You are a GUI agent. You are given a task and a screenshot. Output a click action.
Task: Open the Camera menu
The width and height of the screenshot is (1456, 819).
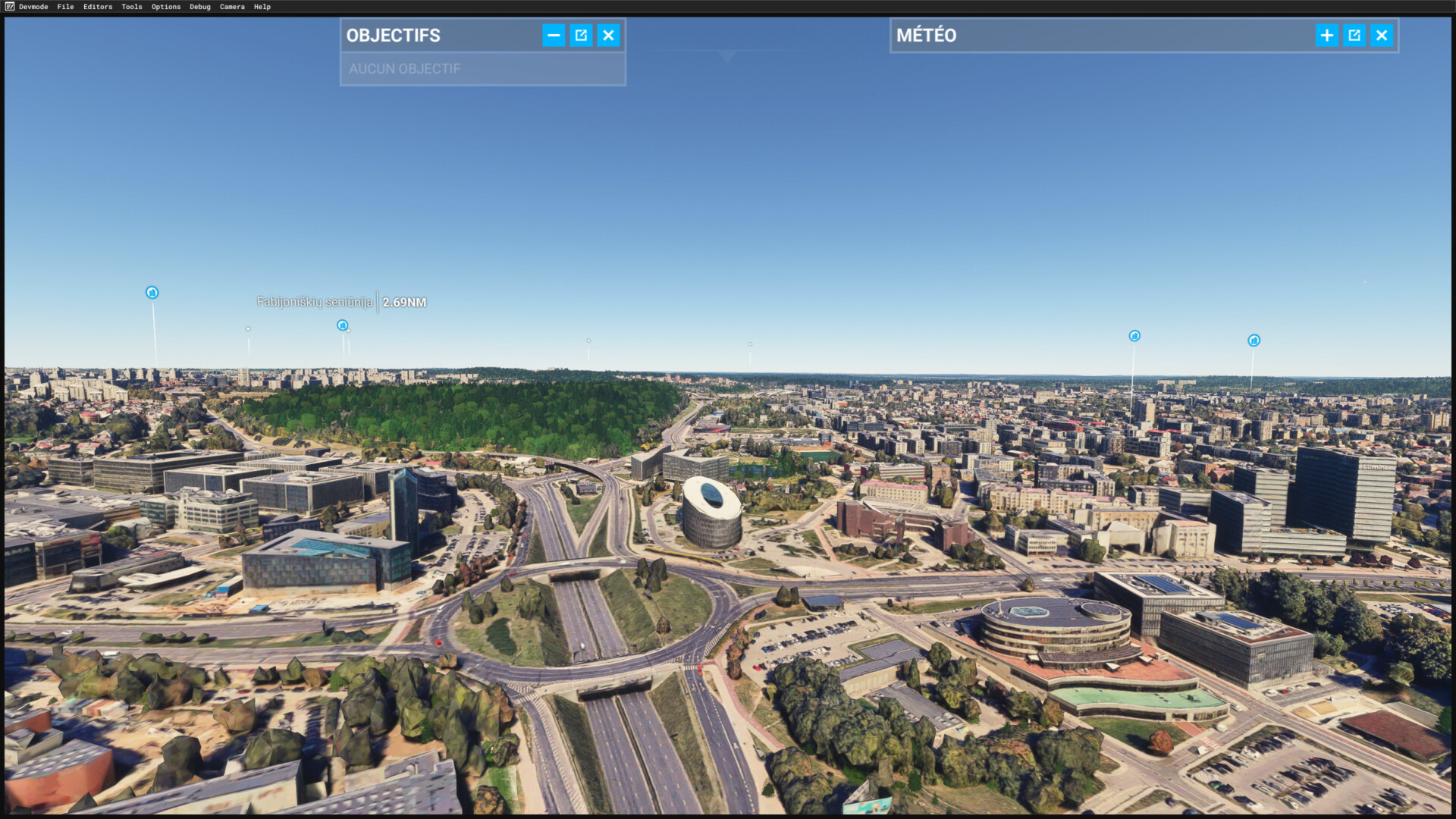[x=232, y=7]
